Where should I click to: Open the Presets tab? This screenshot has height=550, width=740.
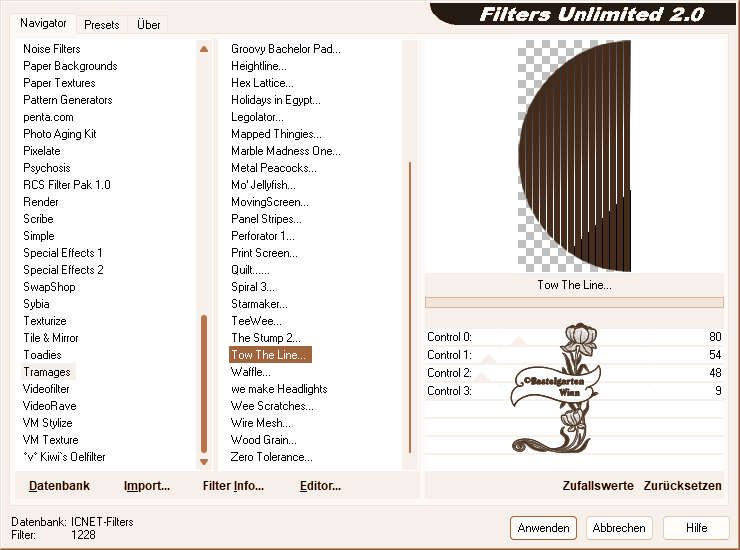[101, 25]
